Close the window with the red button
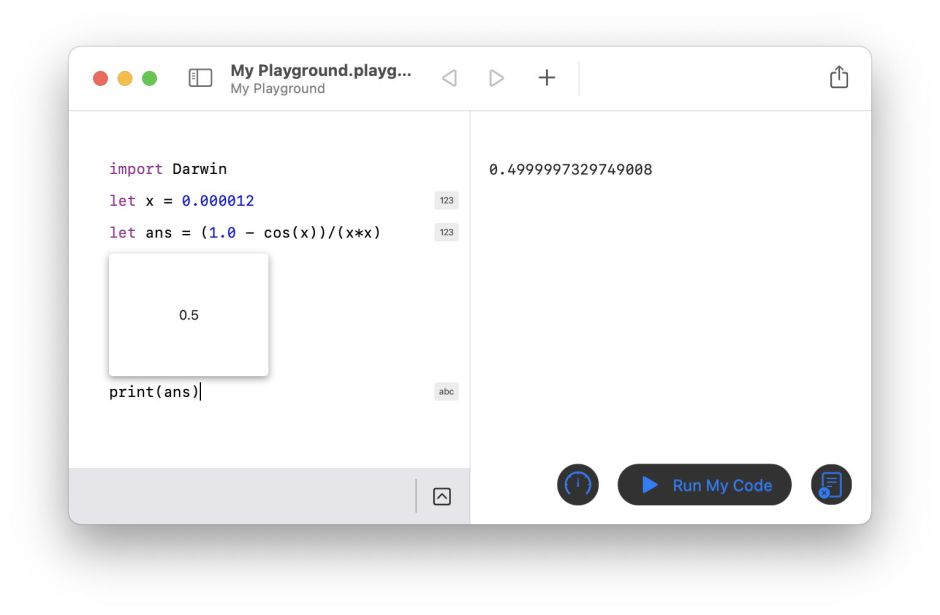Image resolution: width=940 pixels, height=615 pixels. 100,78
